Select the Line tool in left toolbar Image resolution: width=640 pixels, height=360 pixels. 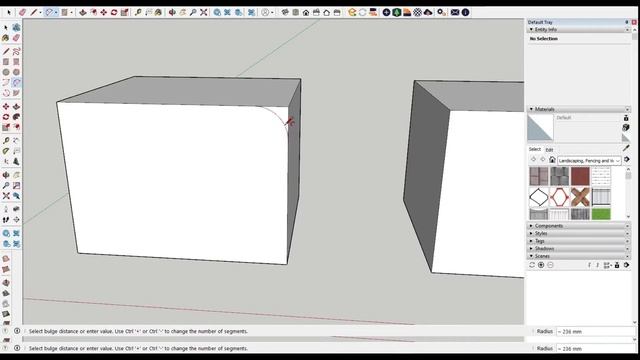pyautogui.click(x=6, y=51)
